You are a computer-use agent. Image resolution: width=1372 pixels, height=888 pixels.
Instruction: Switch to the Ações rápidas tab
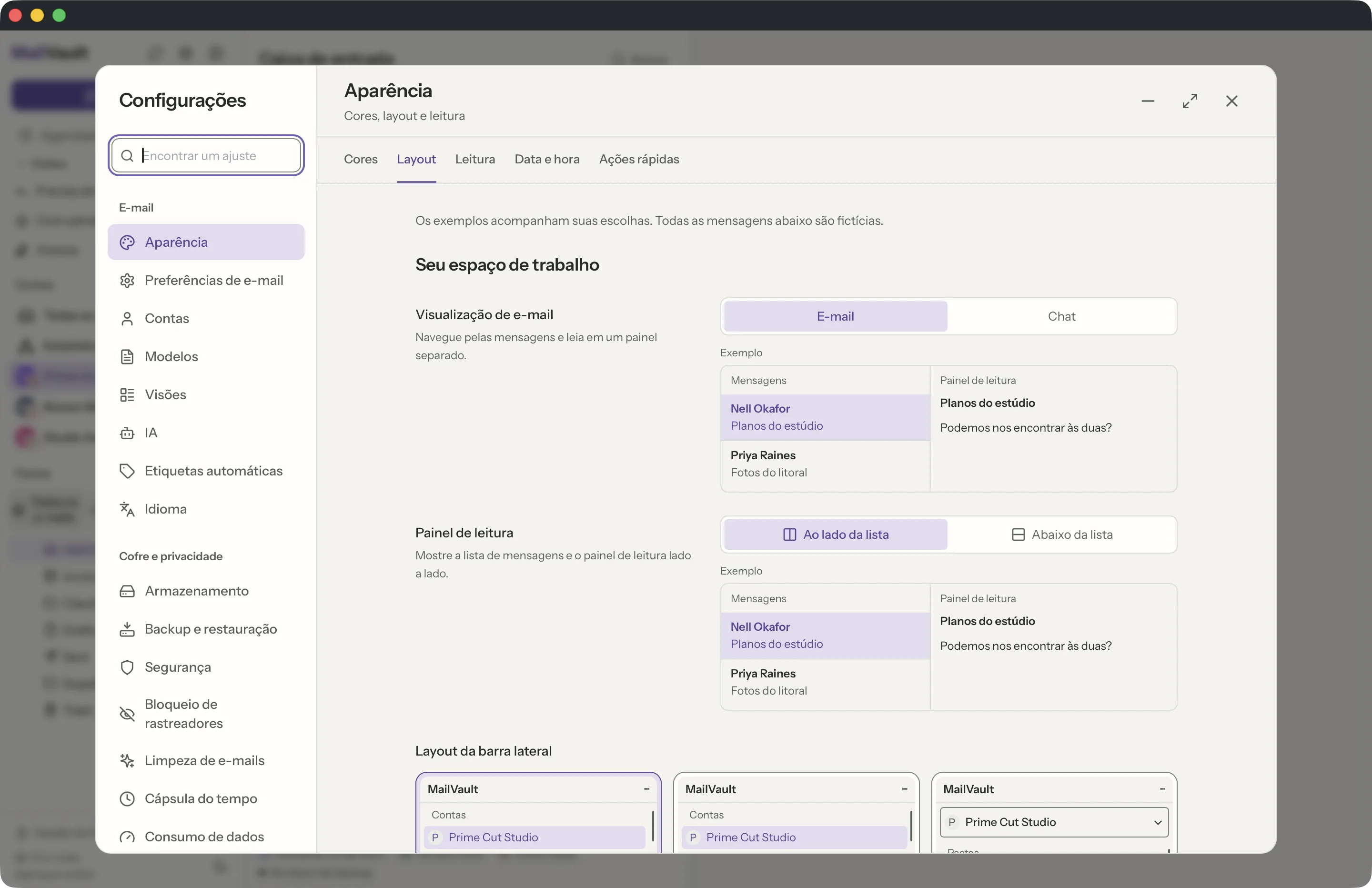639,159
